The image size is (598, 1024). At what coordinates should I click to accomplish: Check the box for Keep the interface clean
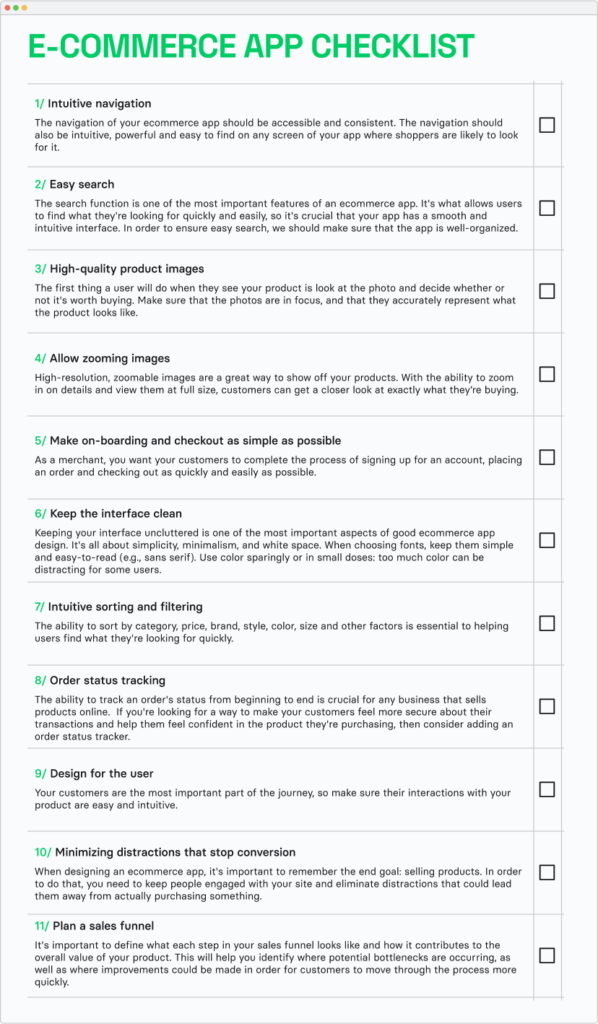click(547, 540)
